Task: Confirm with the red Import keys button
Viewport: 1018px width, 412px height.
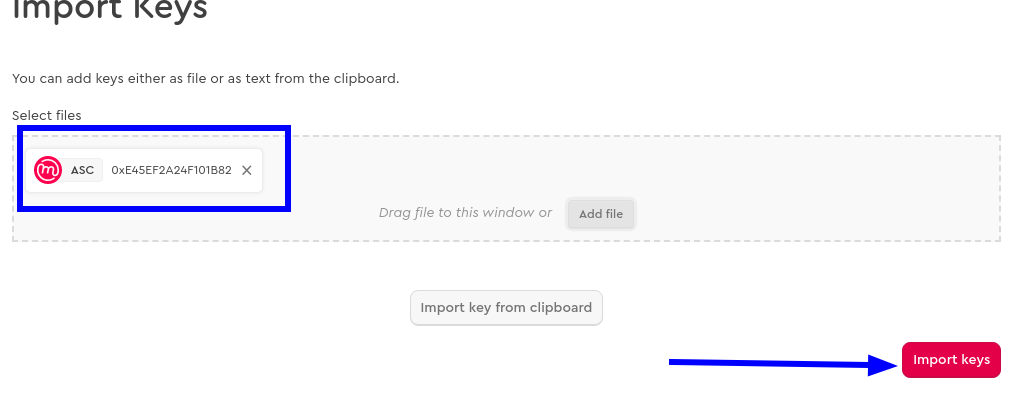Action: [951, 359]
